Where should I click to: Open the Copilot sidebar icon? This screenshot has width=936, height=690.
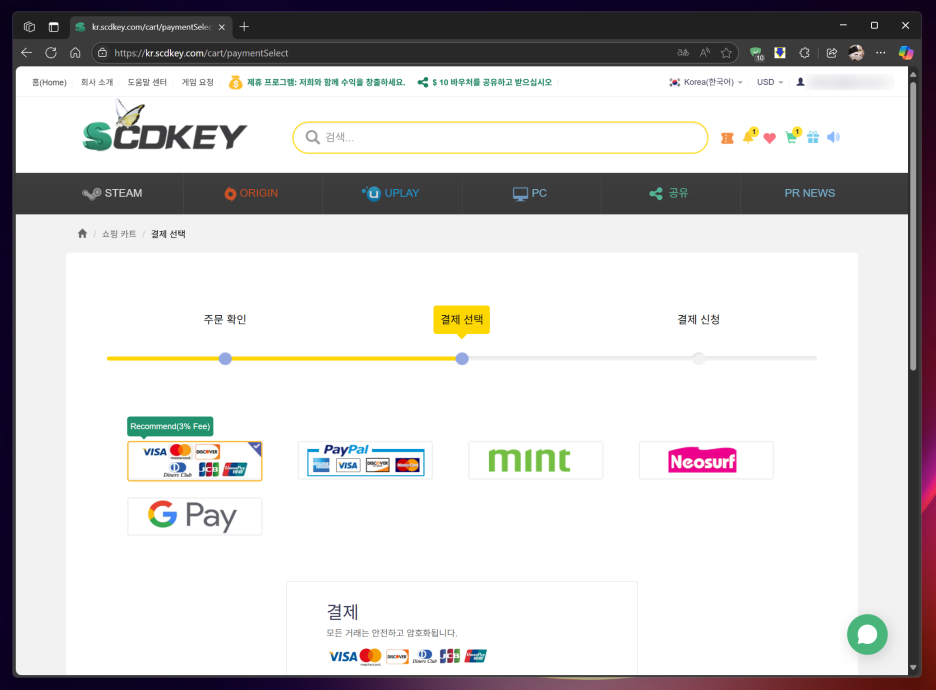tap(906, 53)
